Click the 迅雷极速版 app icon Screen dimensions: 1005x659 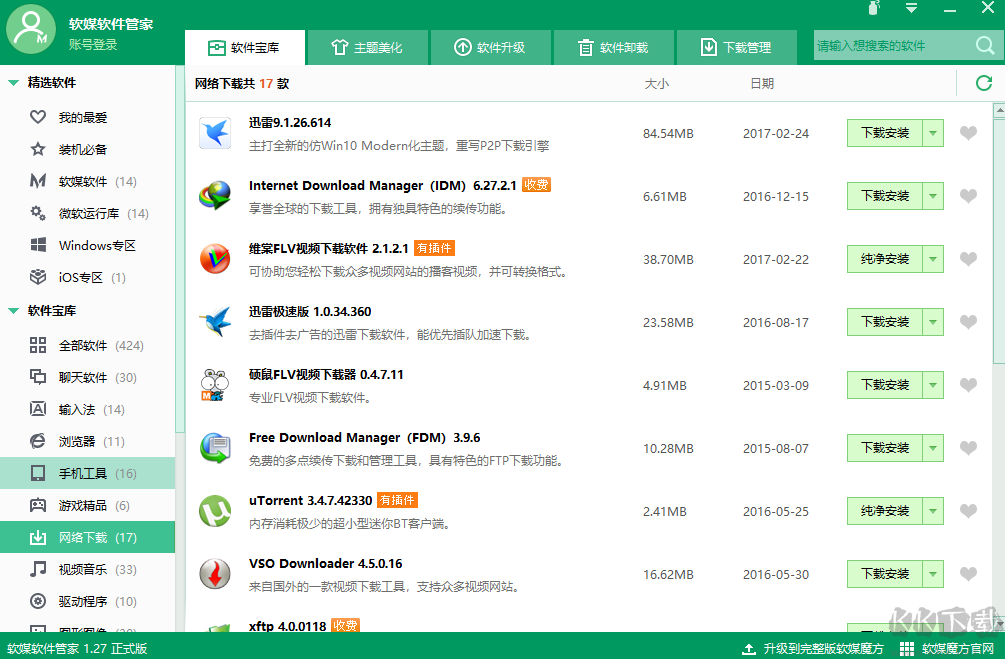click(x=215, y=322)
